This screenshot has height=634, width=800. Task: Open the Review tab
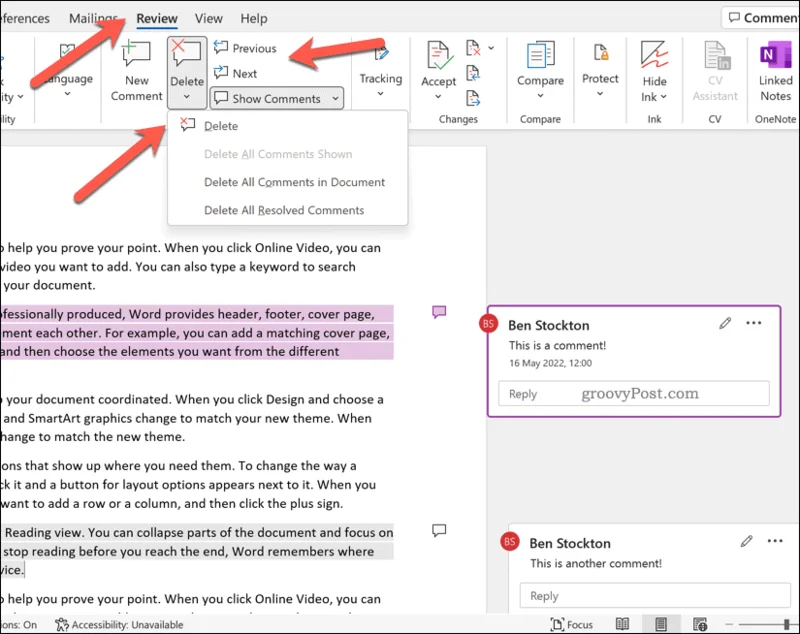tap(157, 18)
